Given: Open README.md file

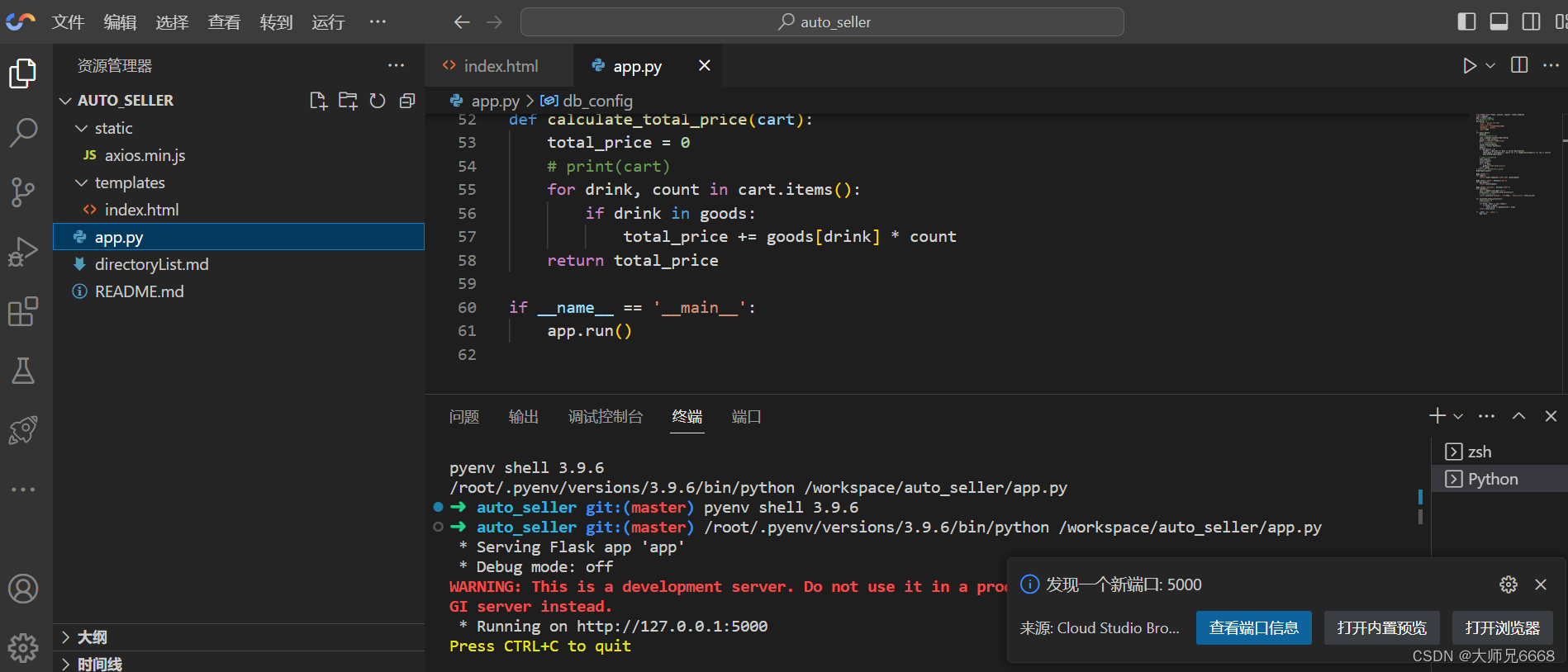Looking at the screenshot, I should click(x=139, y=291).
